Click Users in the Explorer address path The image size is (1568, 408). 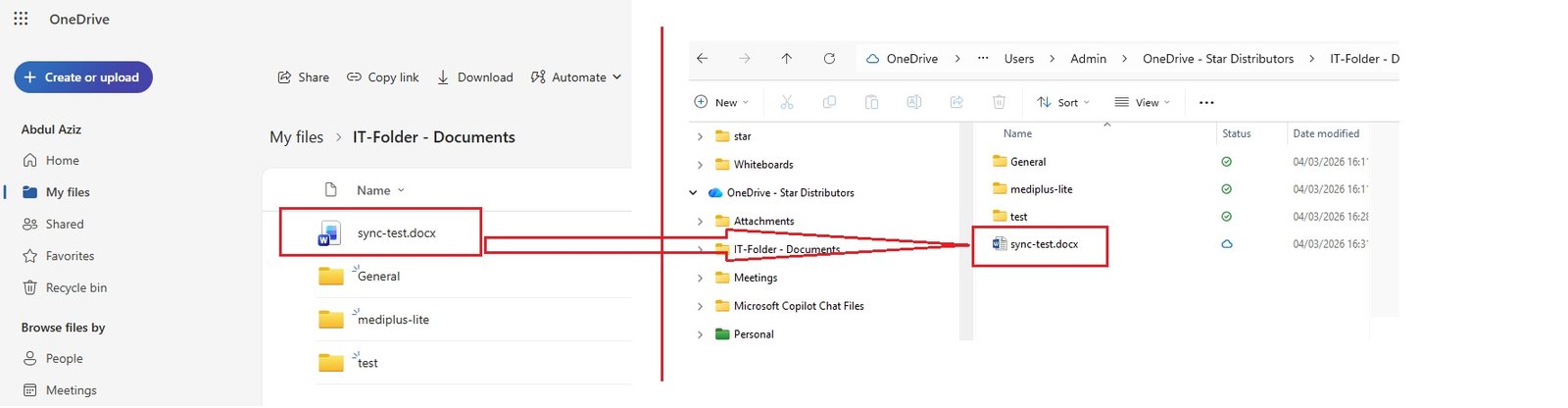(x=1019, y=59)
